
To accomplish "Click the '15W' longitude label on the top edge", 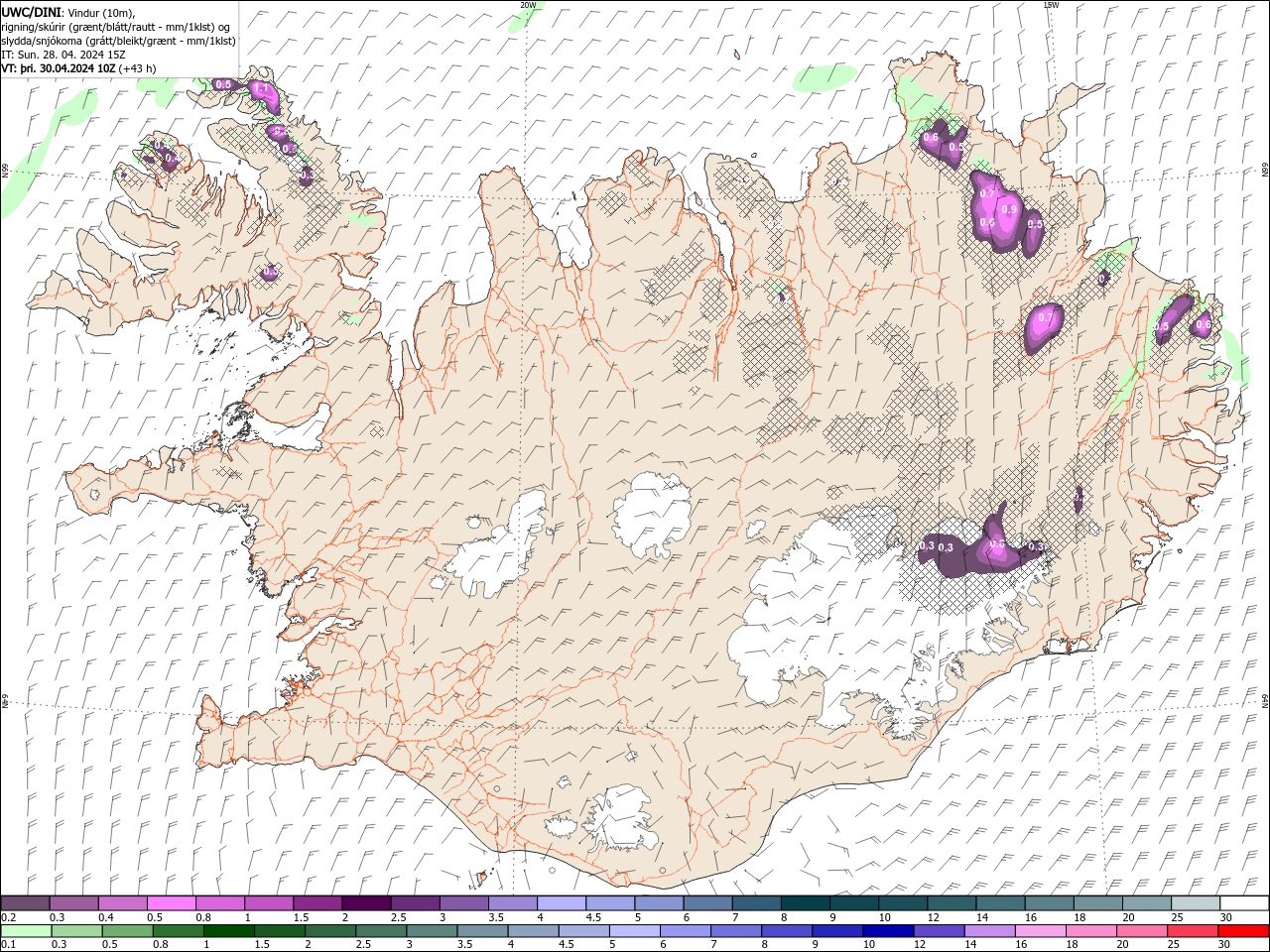I will click(x=1051, y=4).
